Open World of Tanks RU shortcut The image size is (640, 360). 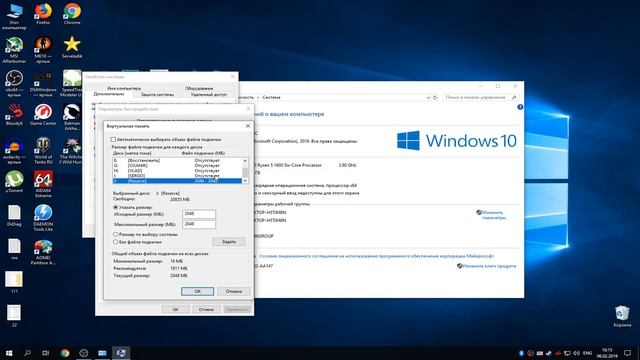click(x=43, y=150)
